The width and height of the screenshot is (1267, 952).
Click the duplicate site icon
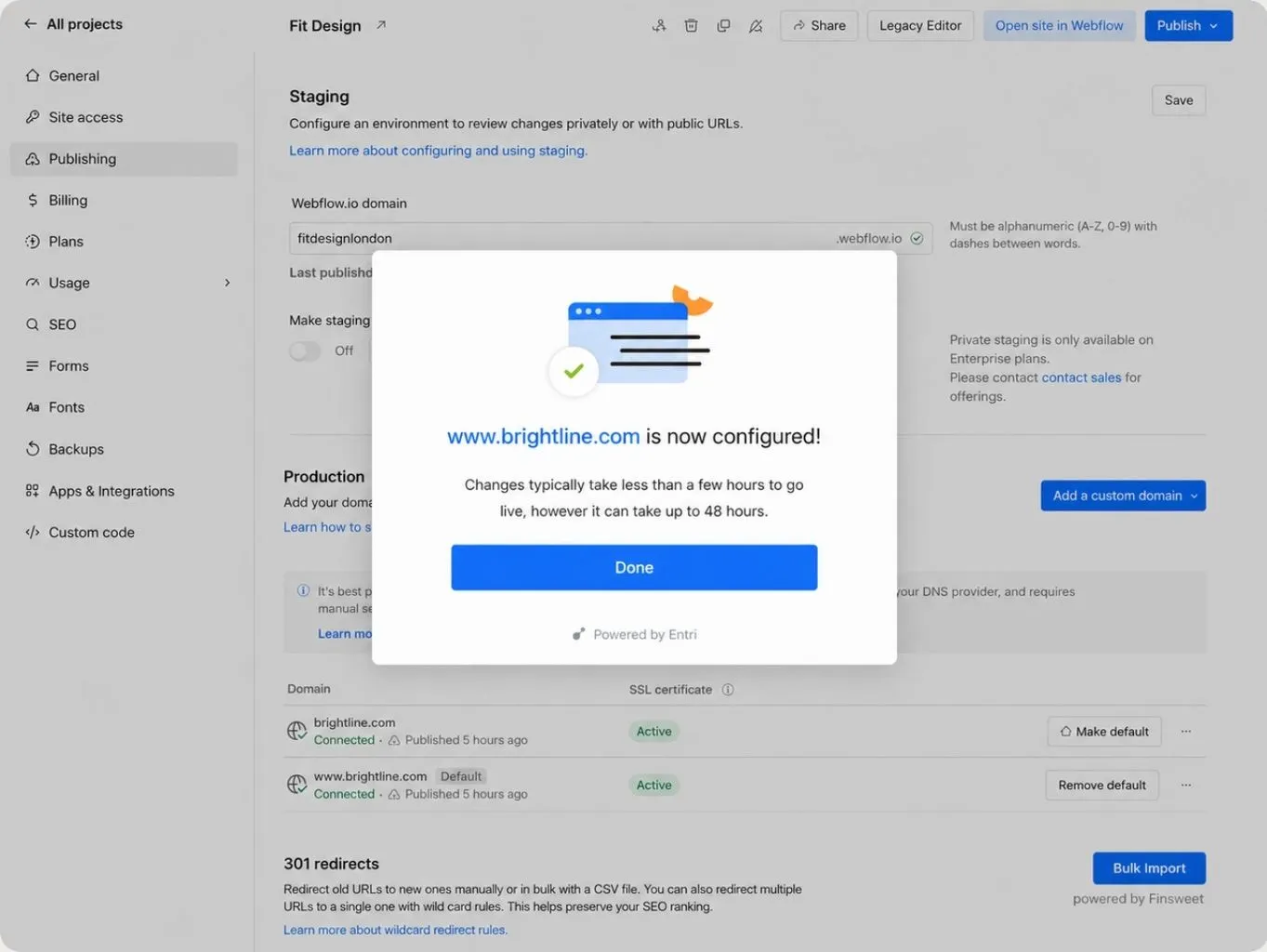coord(723,26)
